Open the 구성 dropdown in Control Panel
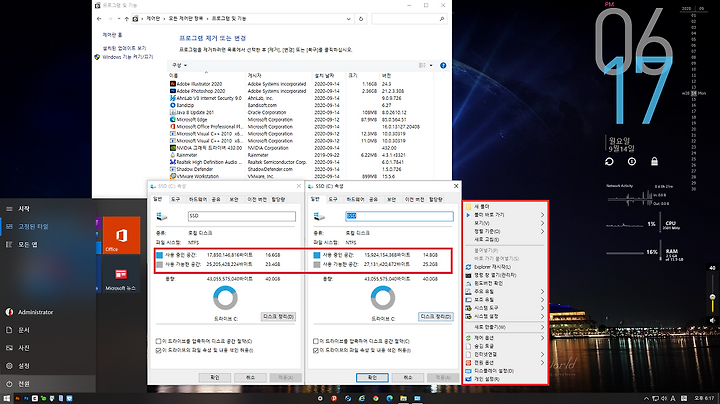This screenshot has width=720, height=404. point(179,66)
